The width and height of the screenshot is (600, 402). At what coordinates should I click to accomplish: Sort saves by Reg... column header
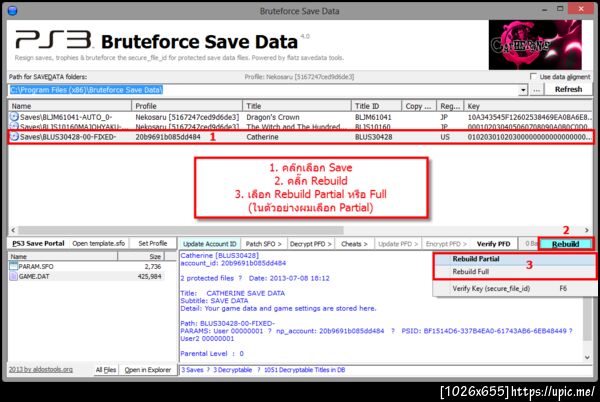pyautogui.click(x=450, y=106)
